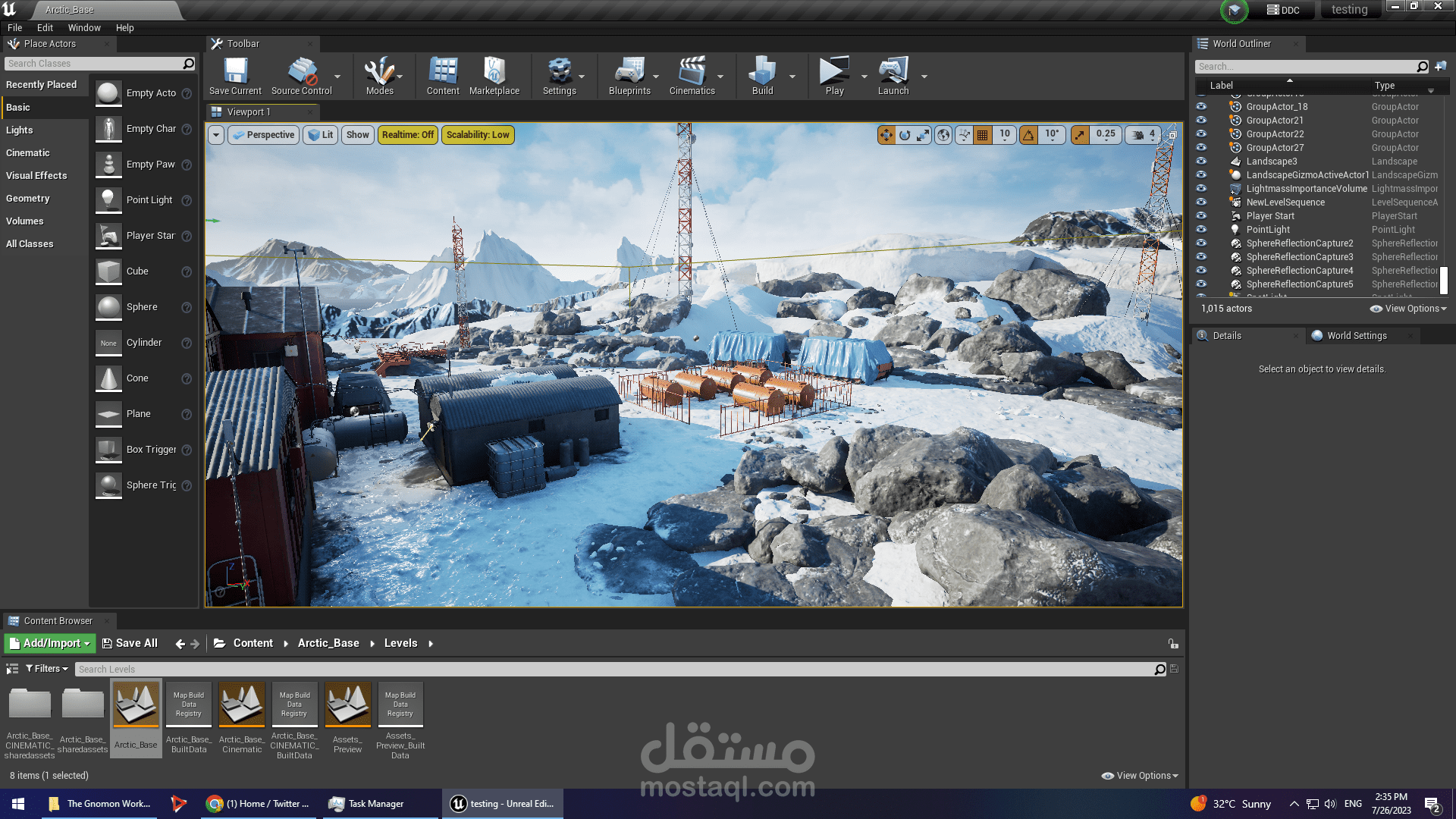Hide the PointLight actor using its eye icon
The width and height of the screenshot is (1456, 819).
(x=1201, y=230)
